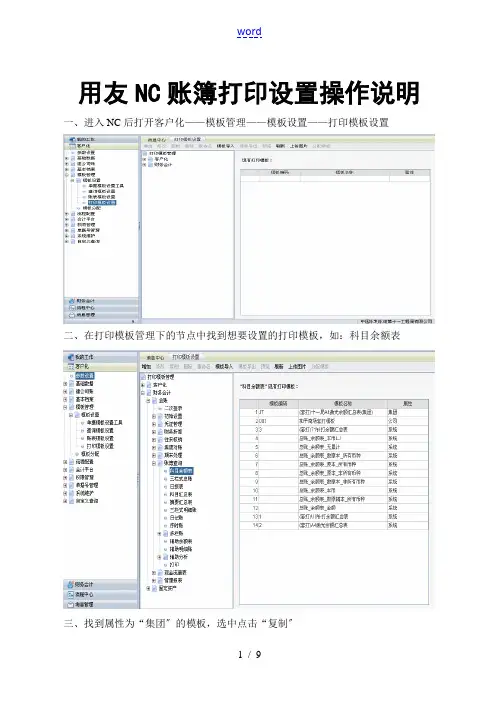Click 财务会计 bar icon in first screenshot

[71, 301]
